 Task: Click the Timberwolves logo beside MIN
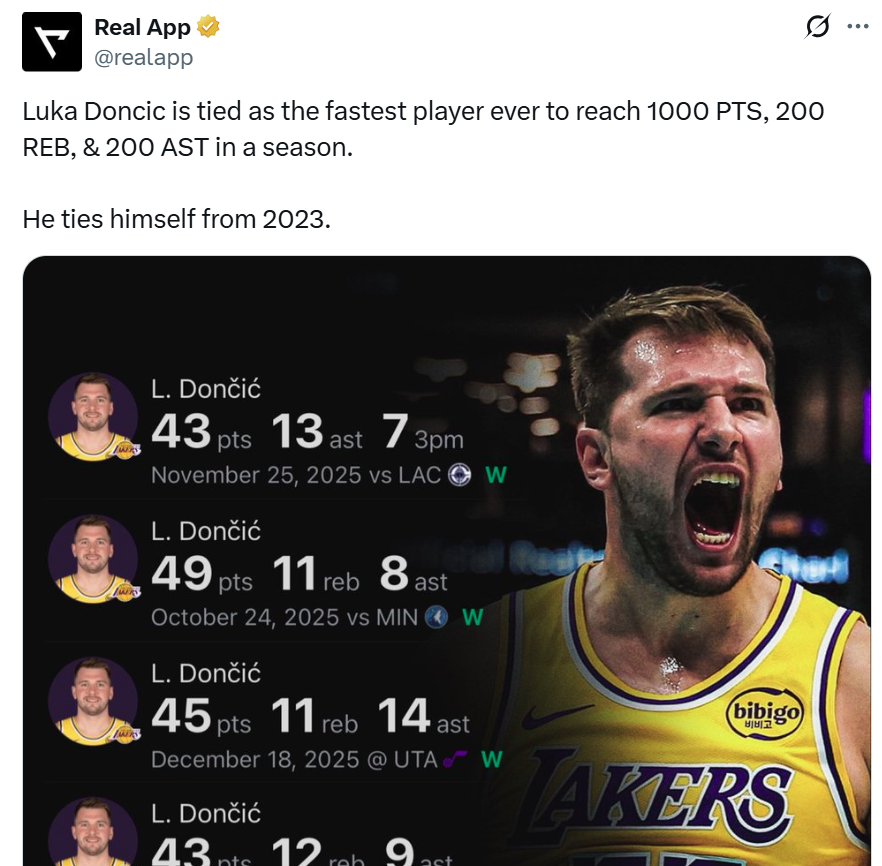436,617
